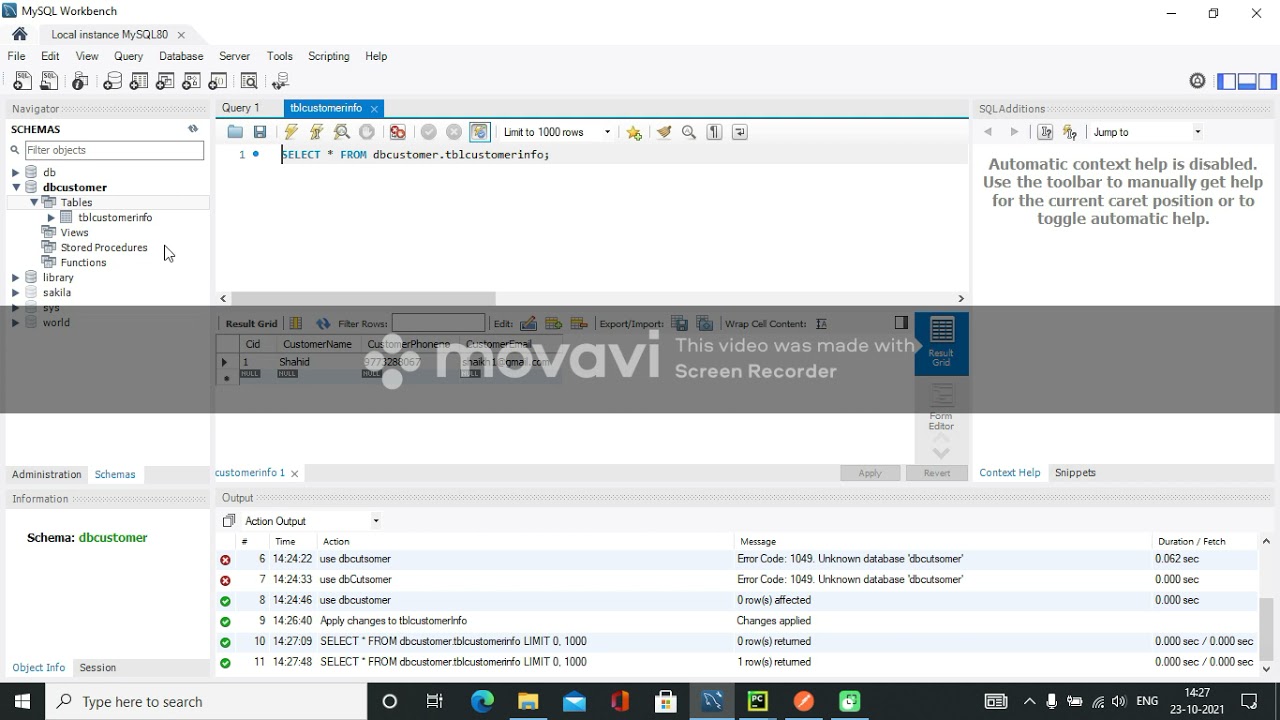Switch to the Administration tab

coord(47,474)
